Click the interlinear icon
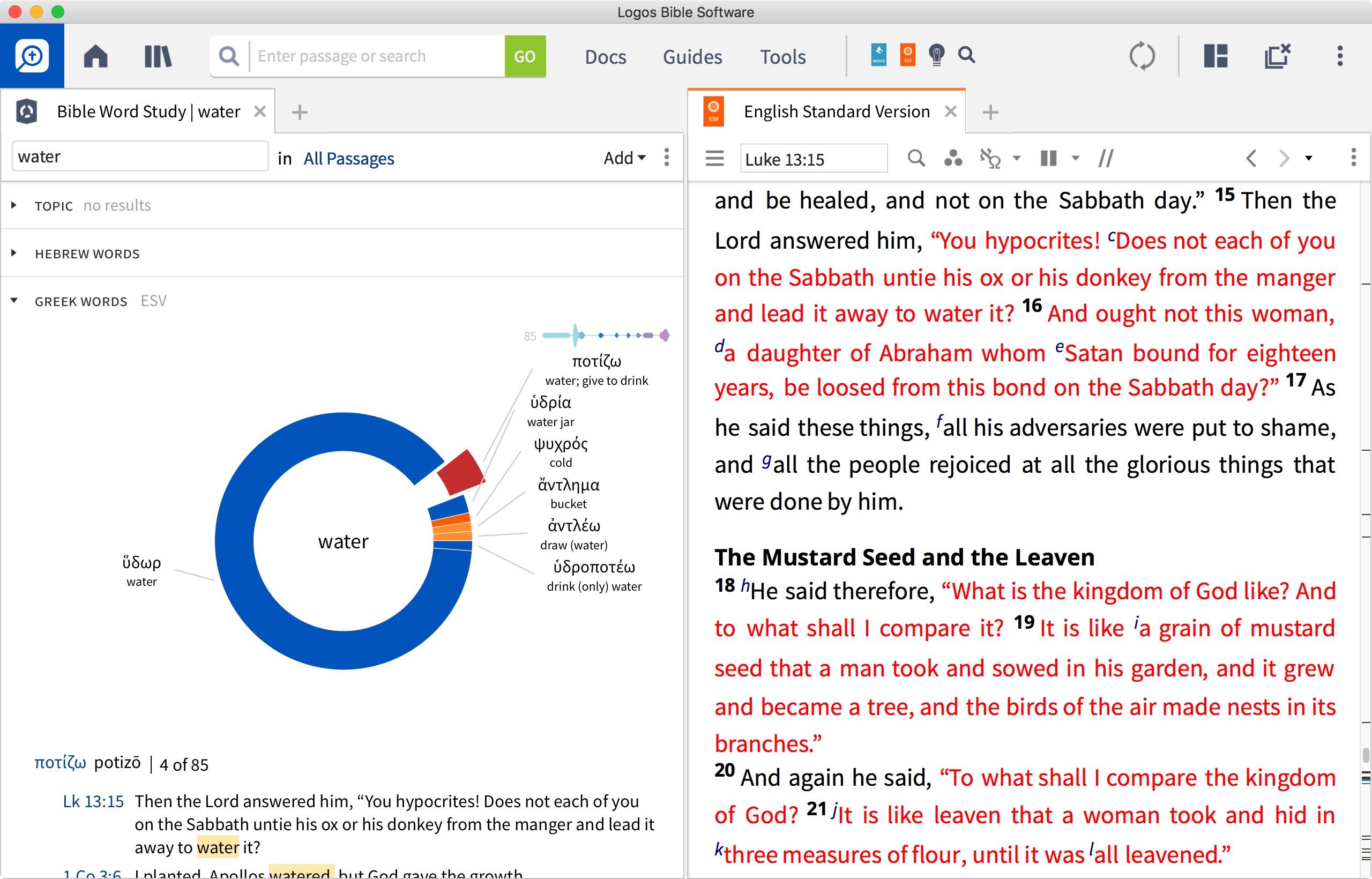Image resolution: width=1372 pixels, height=879 pixels. (x=990, y=158)
